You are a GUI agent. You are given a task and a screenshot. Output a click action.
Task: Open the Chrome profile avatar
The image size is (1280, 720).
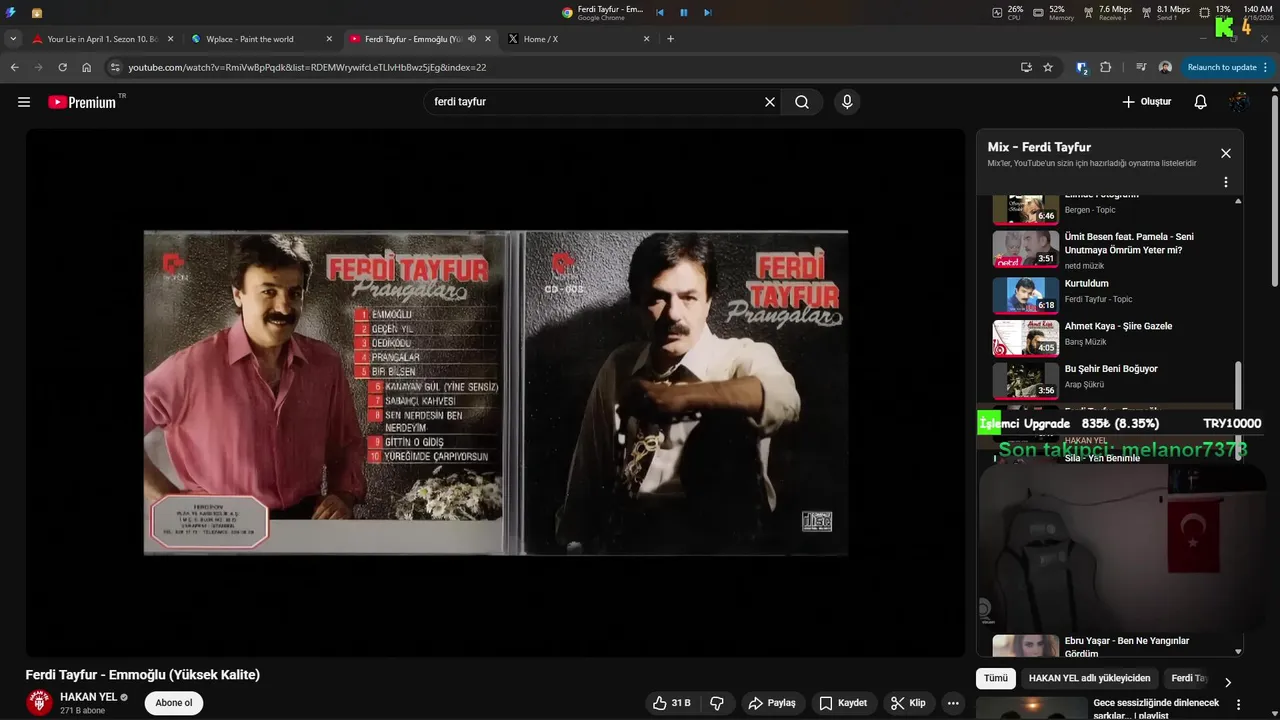click(x=1165, y=67)
